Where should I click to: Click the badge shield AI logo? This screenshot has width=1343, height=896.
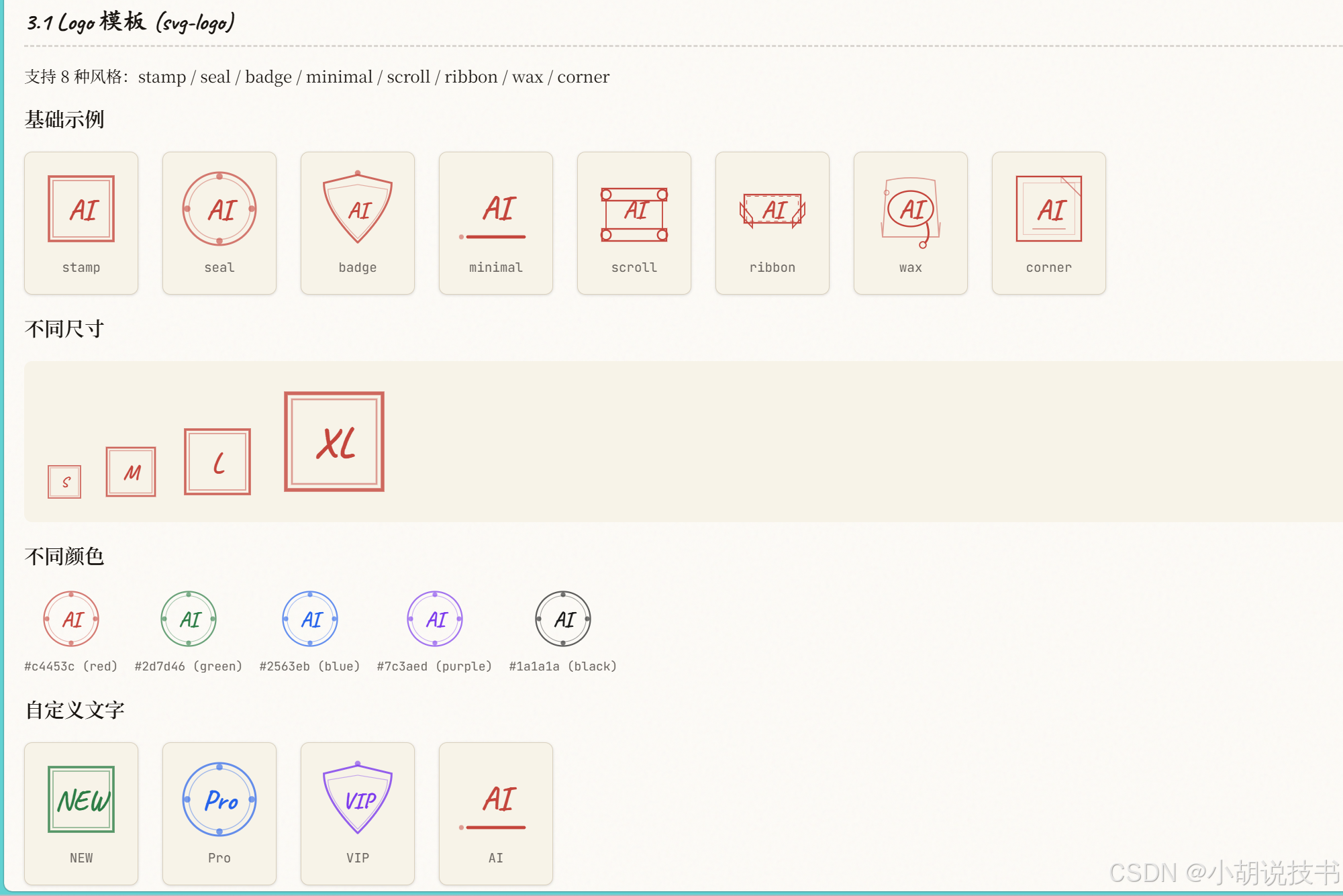pos(358,209)
